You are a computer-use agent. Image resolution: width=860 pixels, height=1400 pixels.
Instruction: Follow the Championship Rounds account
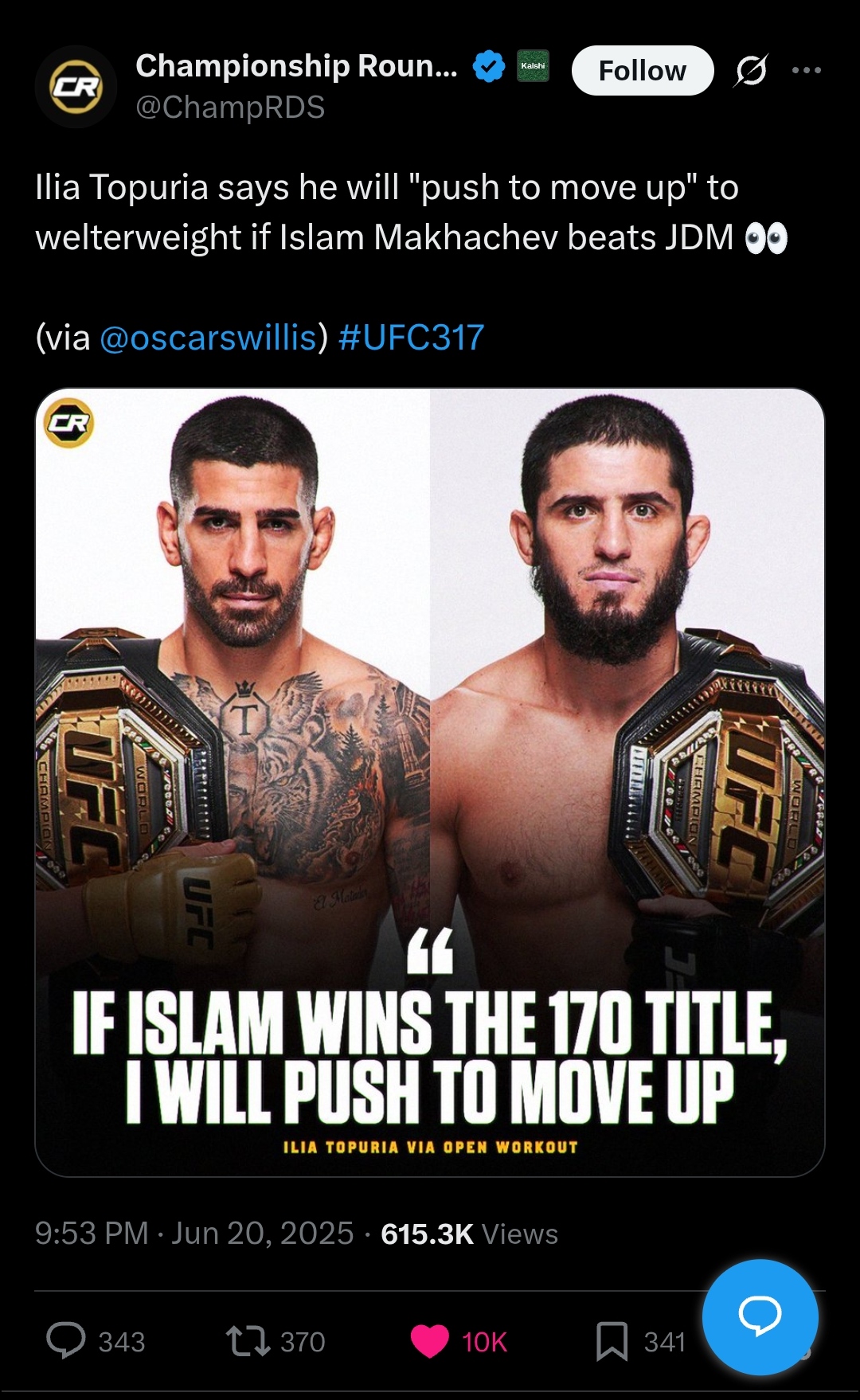click(x=643, y=70)
